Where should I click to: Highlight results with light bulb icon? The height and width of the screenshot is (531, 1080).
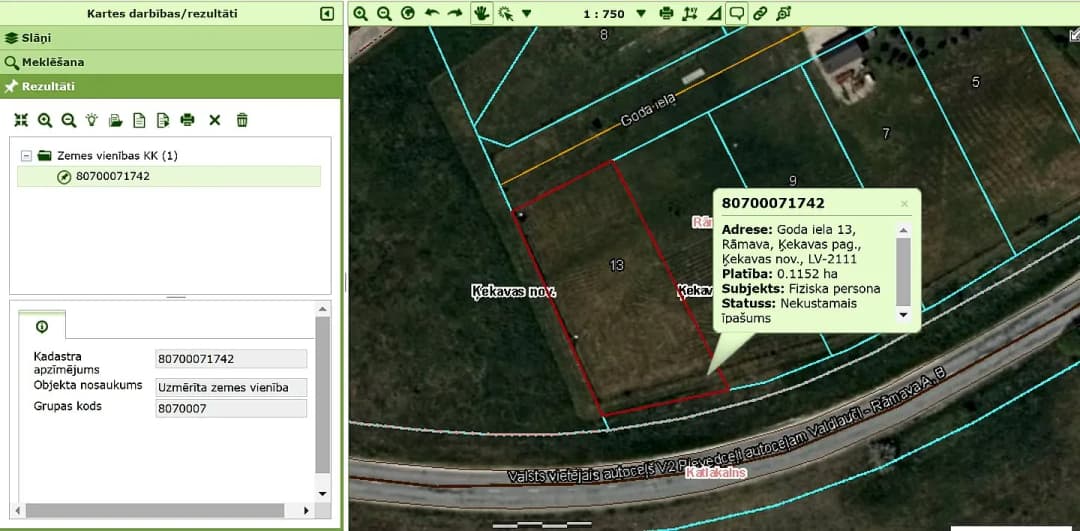92,121
